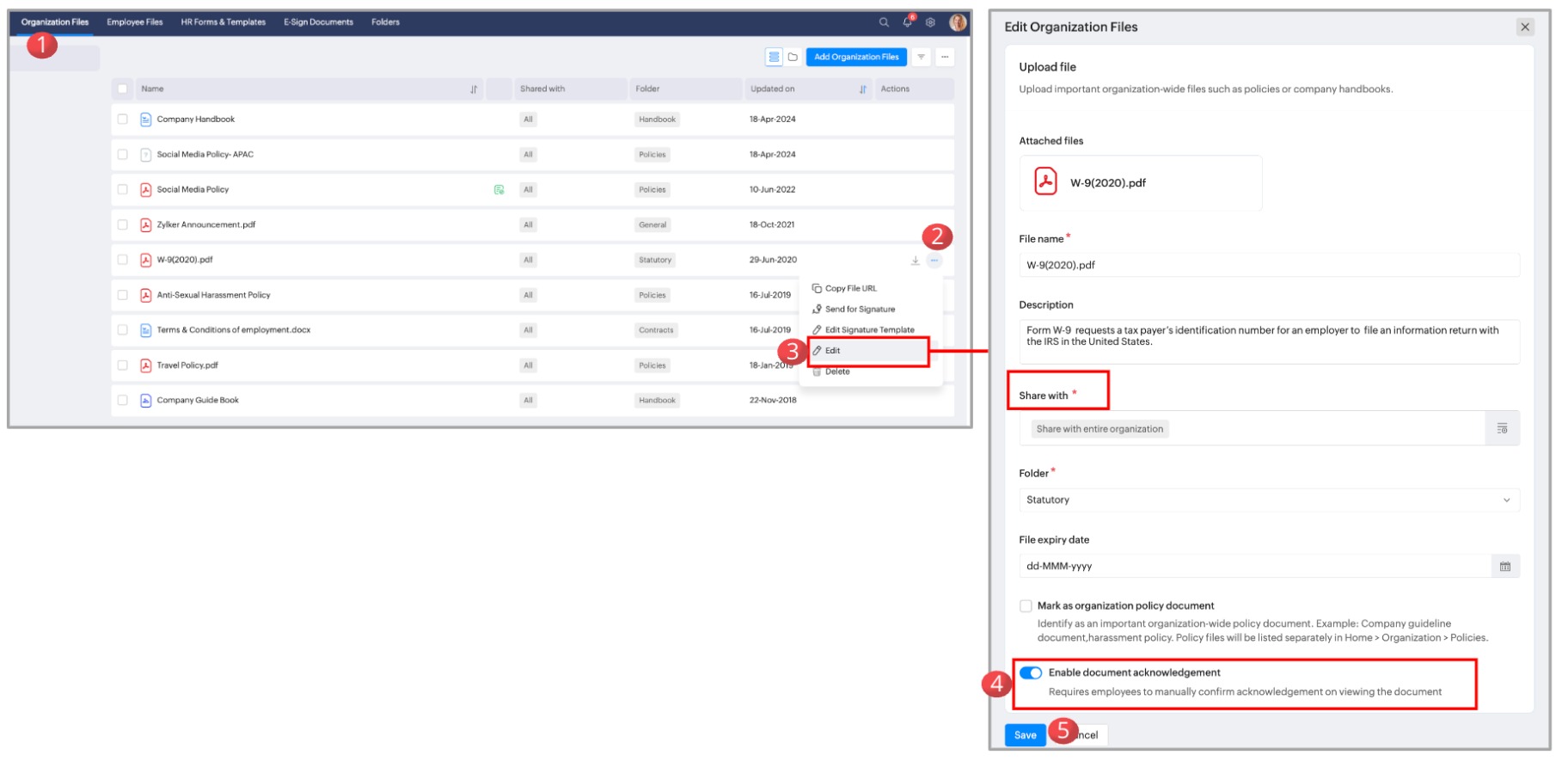Save the Edit Organization Files form
Viewport: 1568px width, 761px height.
click(1026, 735)
